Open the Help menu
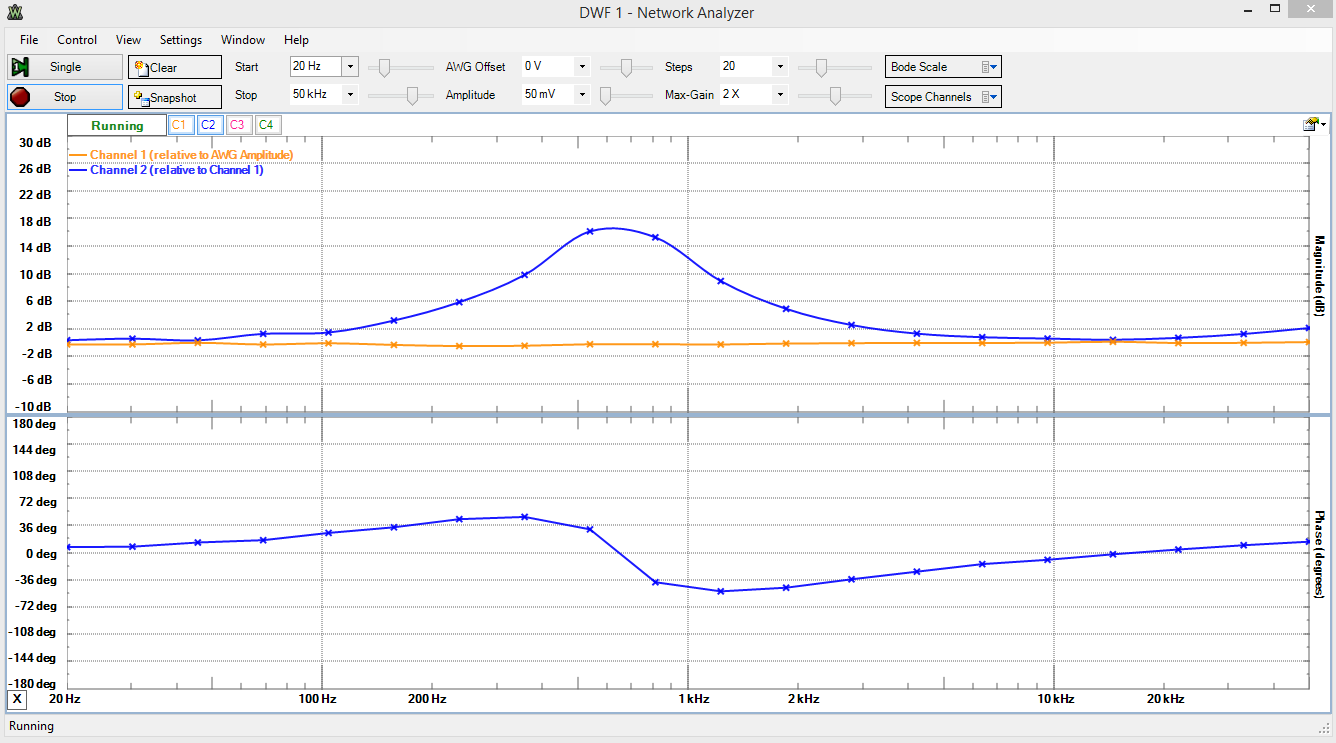1336x743 pixels. click(296, 40)
